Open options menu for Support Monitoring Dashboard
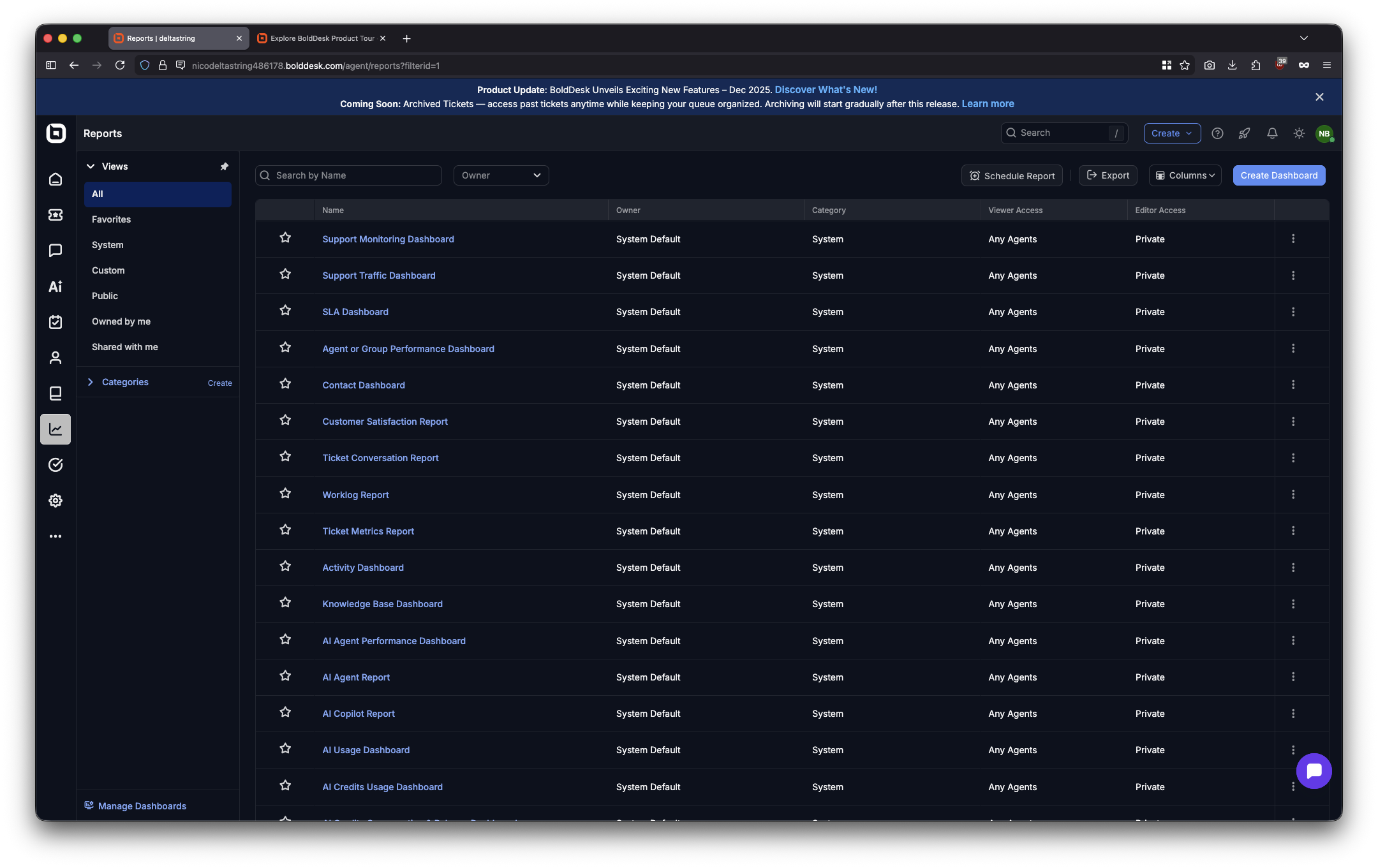The image size is (1378, 868). coord(1293,239)
